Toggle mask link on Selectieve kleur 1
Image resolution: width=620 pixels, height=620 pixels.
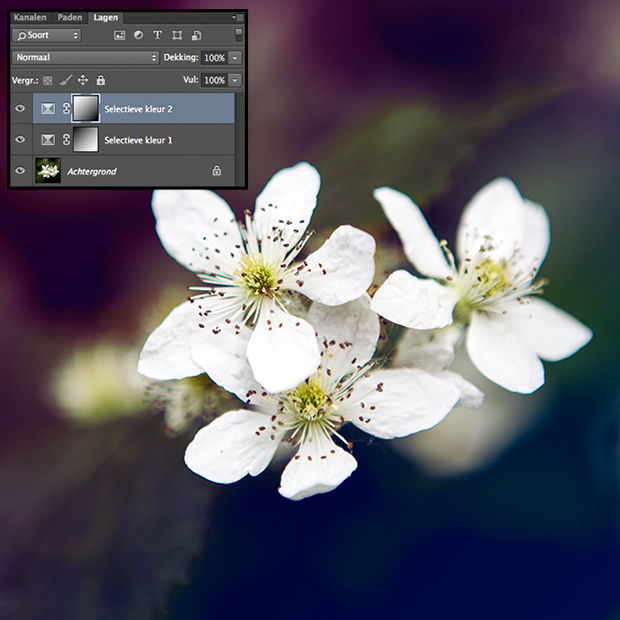coord(66,140)
